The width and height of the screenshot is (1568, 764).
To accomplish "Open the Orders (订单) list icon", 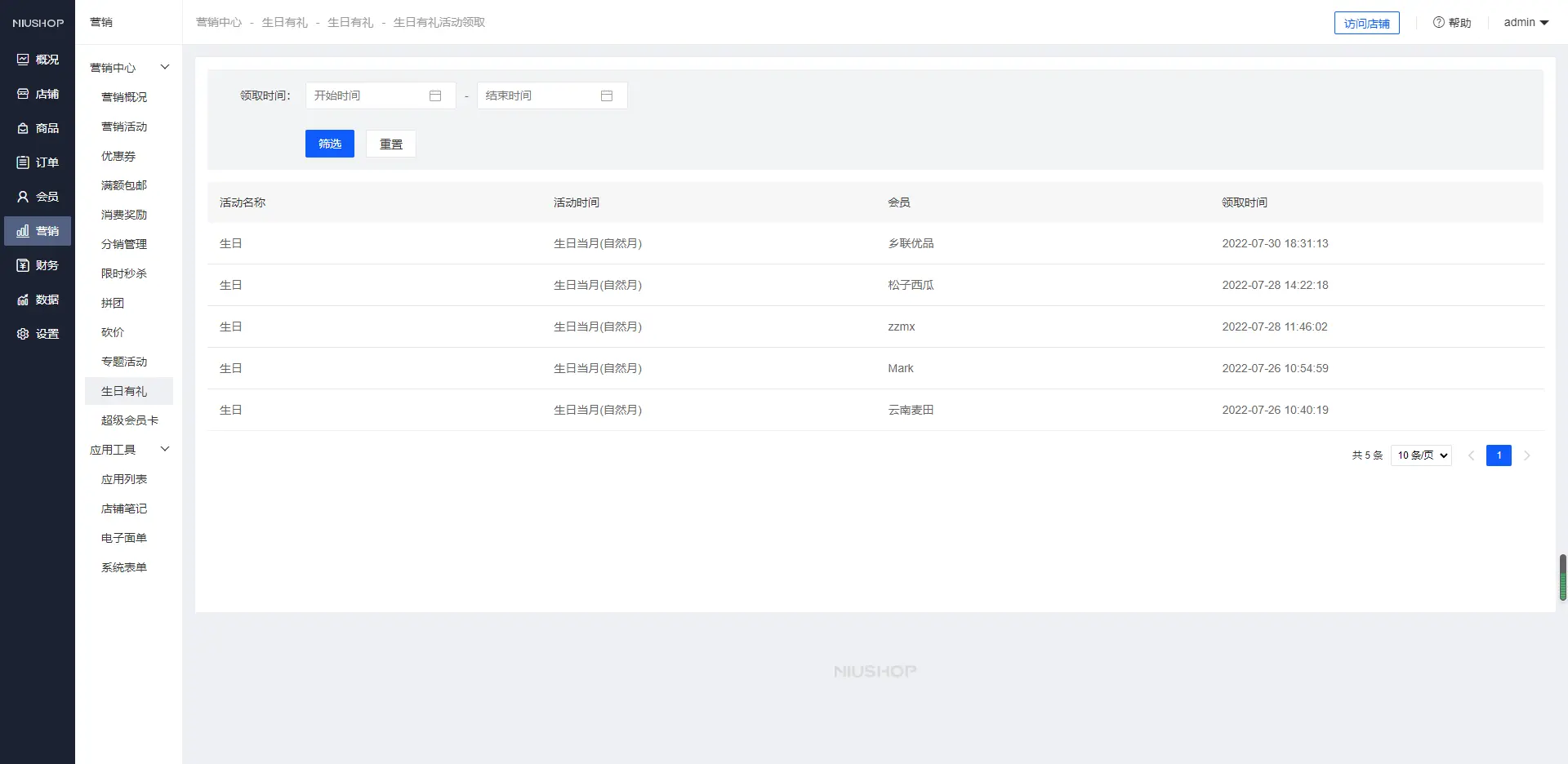I will [23, 162].
